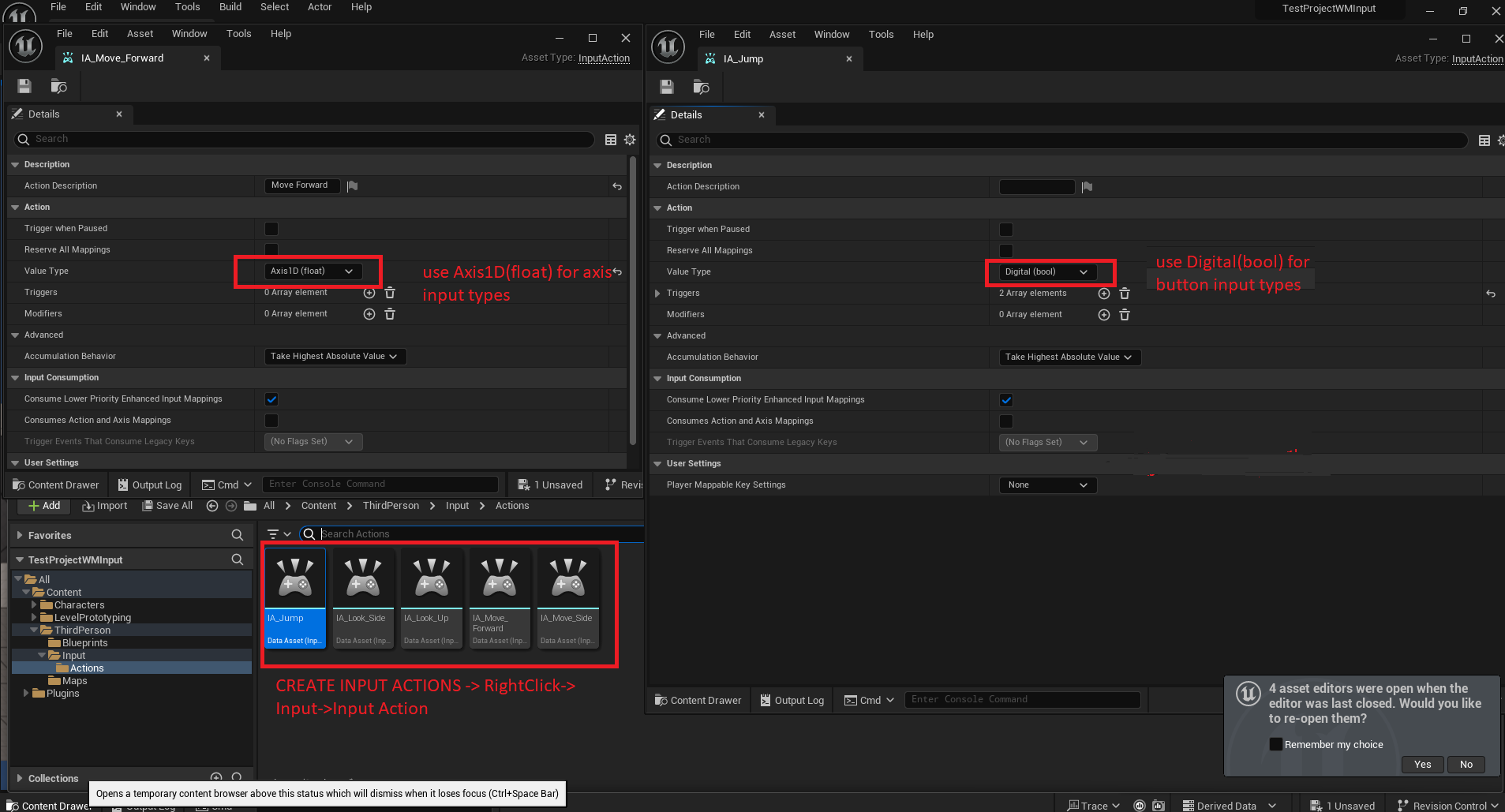Open the Digital (bool) Value Type dropdown
Viewport: 1505px width, 812px height.
coord(1046,272)
